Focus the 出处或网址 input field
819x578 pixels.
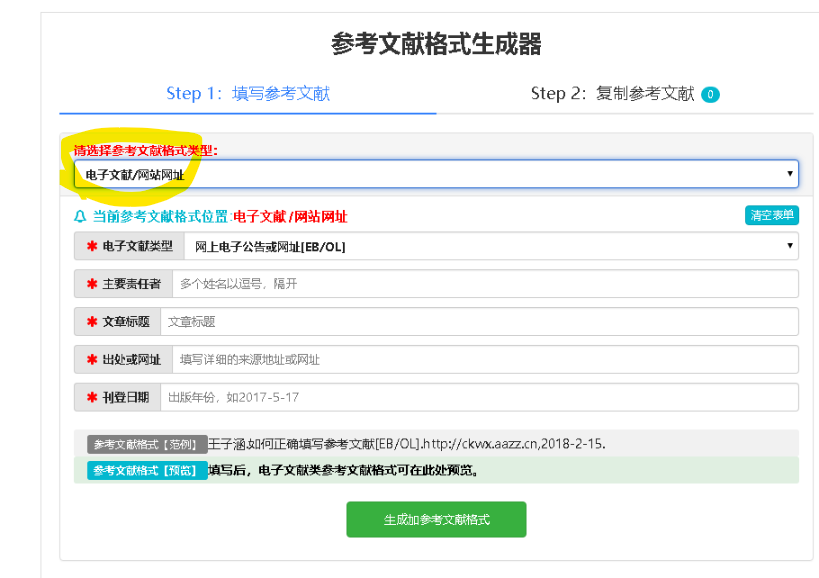[x=485, y=360]
